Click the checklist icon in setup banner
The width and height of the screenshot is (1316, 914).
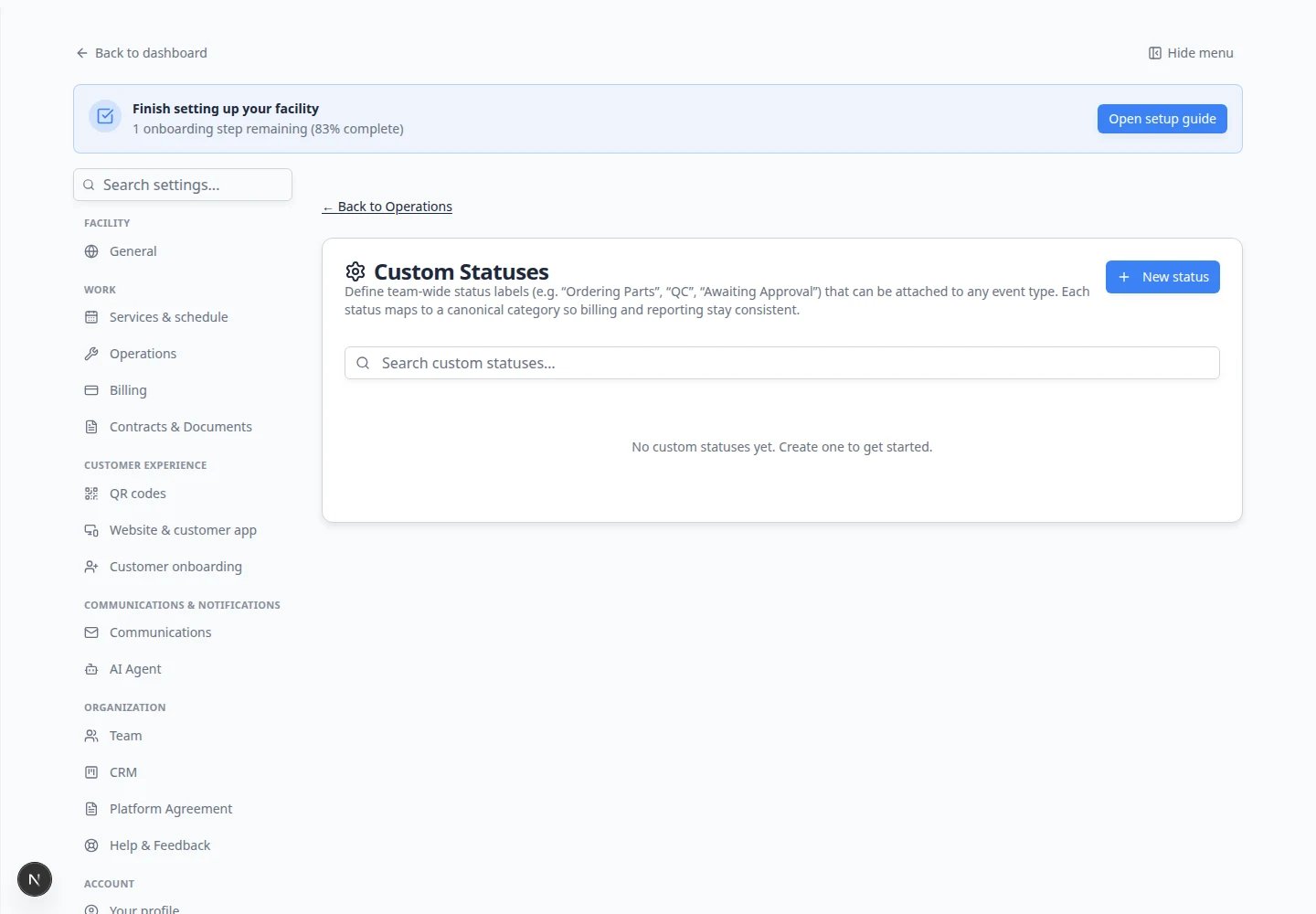tap(105, 116)
